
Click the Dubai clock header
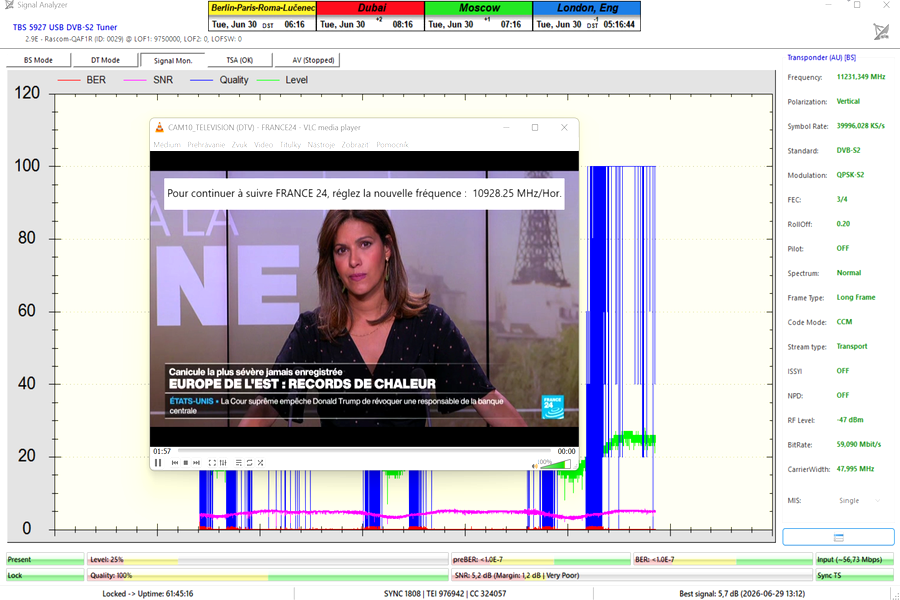click(x=371, y=8)
